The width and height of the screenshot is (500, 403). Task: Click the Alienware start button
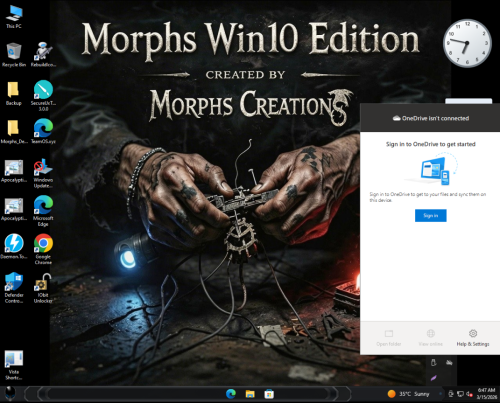10,393
